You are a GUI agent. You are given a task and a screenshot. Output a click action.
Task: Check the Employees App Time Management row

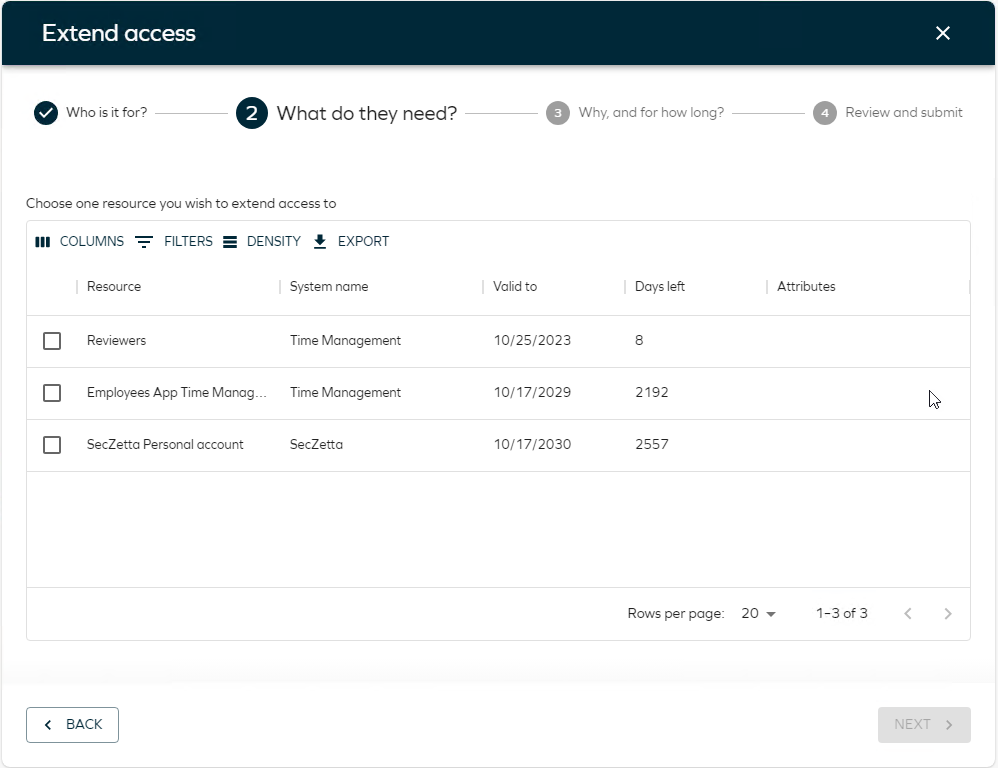[52, 393]
